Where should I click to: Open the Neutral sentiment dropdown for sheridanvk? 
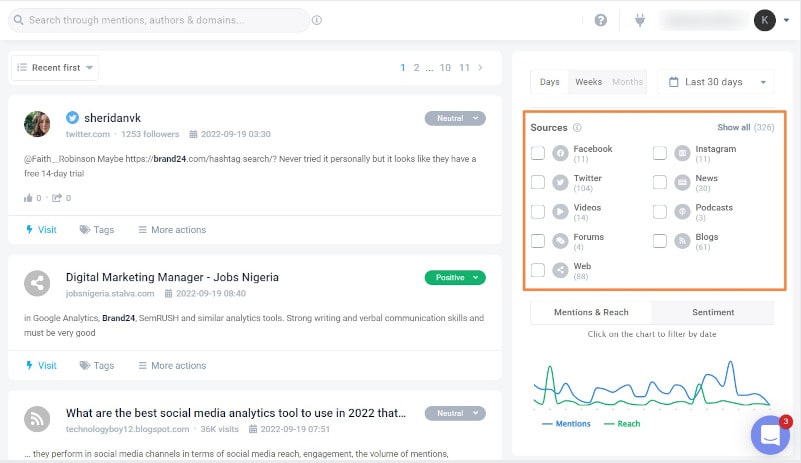click(x=455, y=118)
